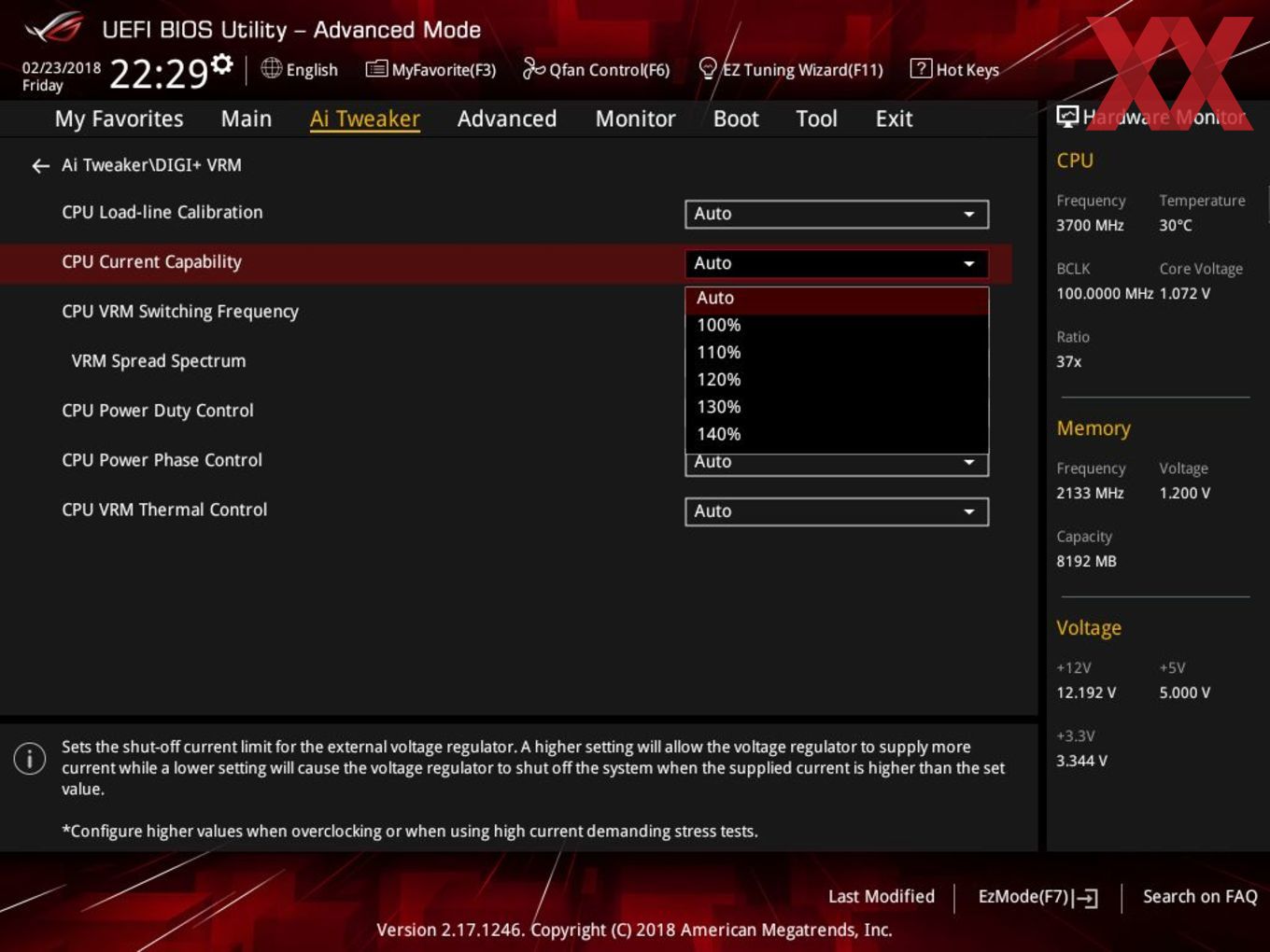Screen dimensions: 1270x952
Task: Collapse the CPU Current Capability dropdown
Action: pyautogui.click(x=837, y=263)
